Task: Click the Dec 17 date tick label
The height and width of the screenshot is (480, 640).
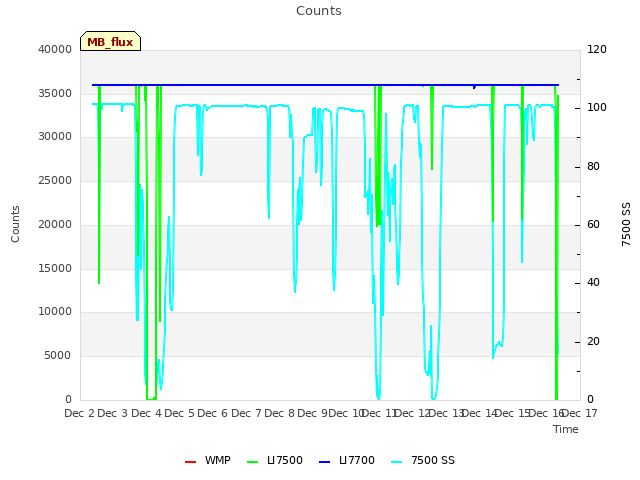Action: point(580,413)
